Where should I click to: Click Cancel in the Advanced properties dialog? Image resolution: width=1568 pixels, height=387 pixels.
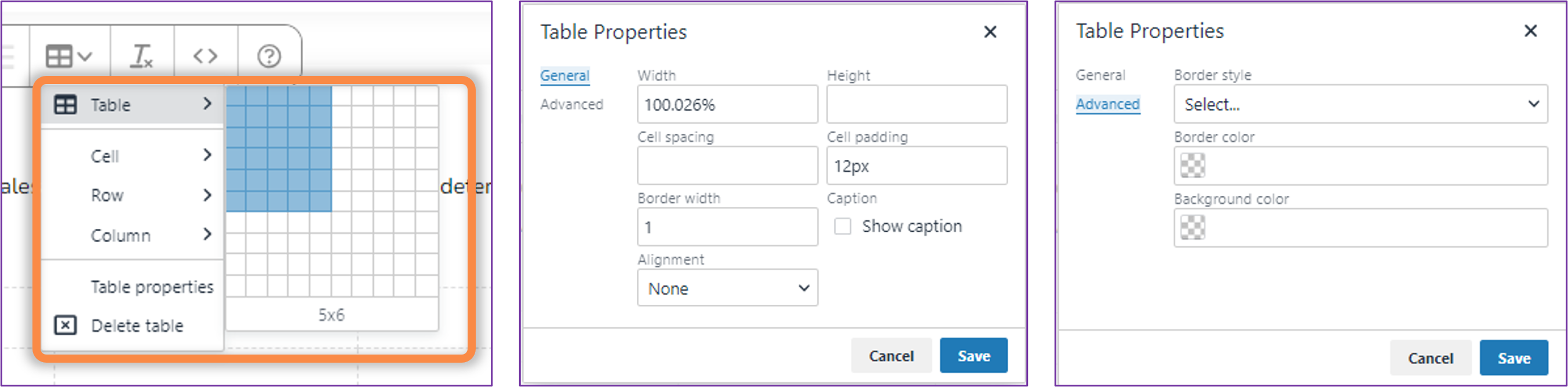[1430, 359]
